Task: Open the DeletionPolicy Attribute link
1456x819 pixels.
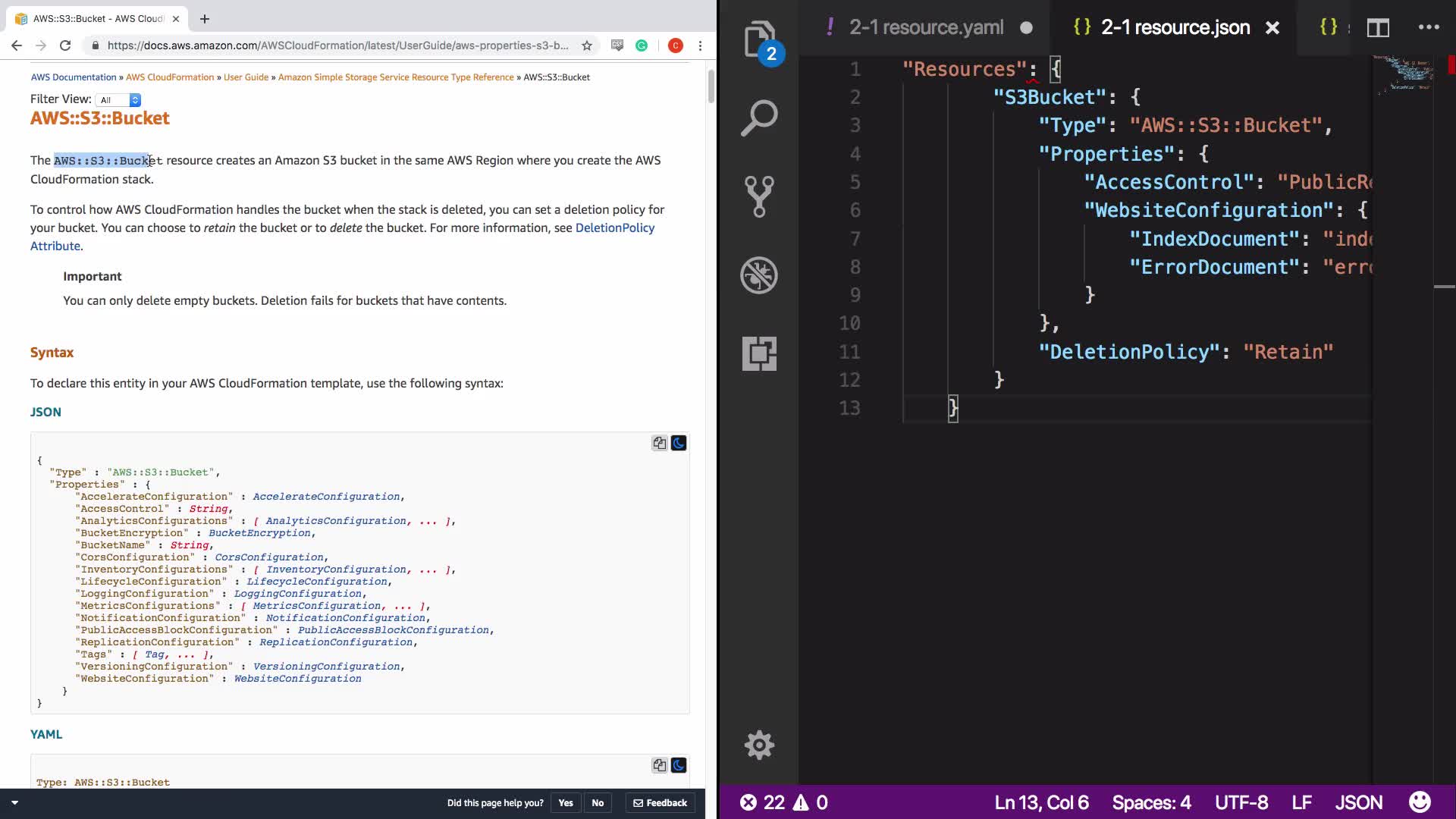Action: coord(614,227)
